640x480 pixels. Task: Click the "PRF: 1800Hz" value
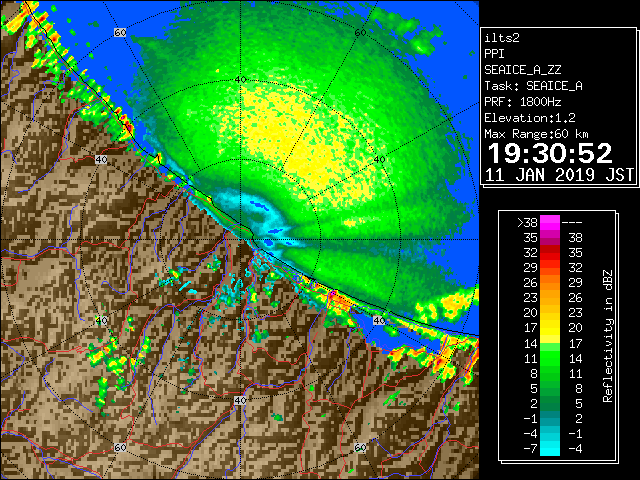522,102
